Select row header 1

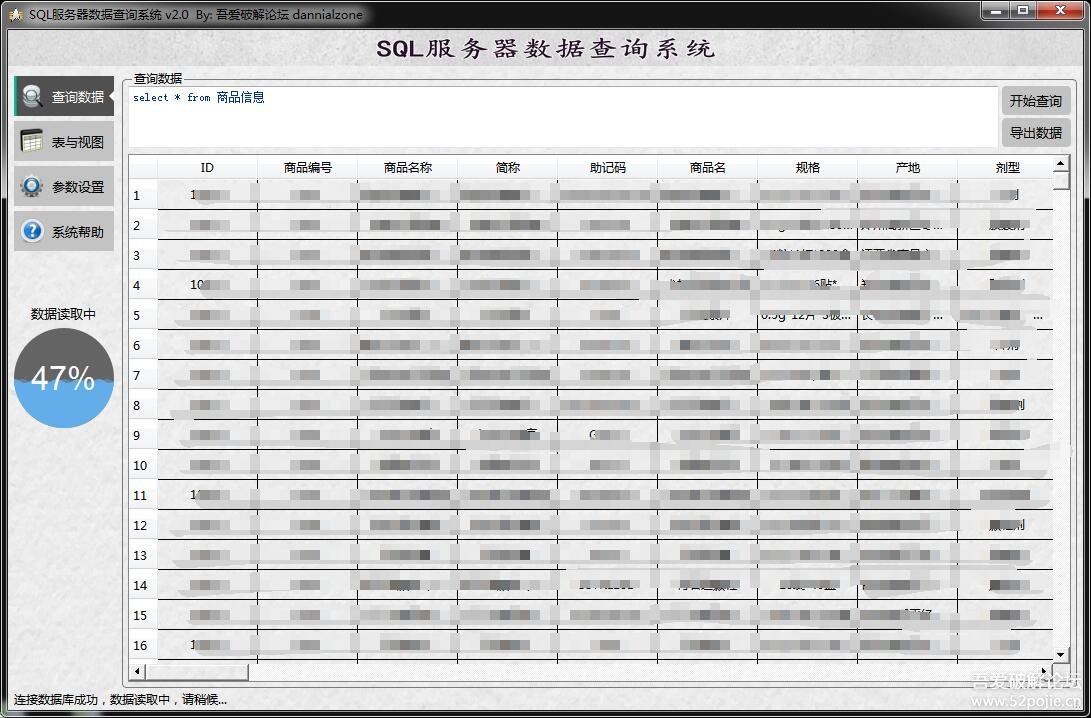143,195
